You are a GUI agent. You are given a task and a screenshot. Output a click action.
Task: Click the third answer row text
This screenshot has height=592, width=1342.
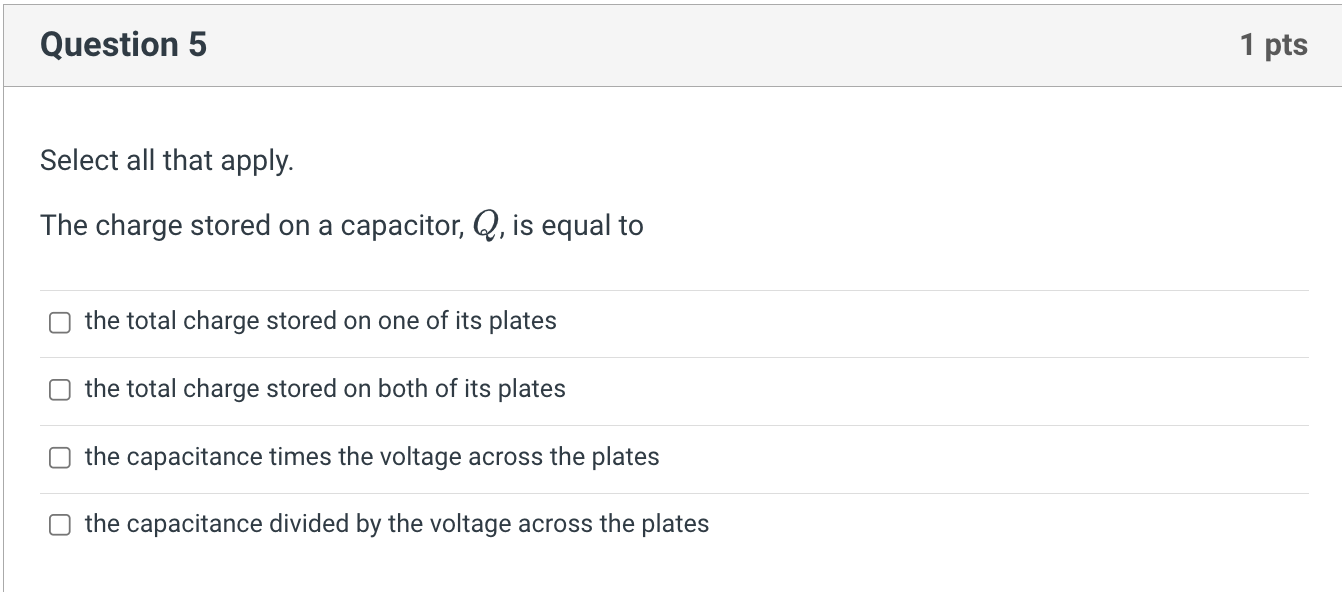[371, 456]
